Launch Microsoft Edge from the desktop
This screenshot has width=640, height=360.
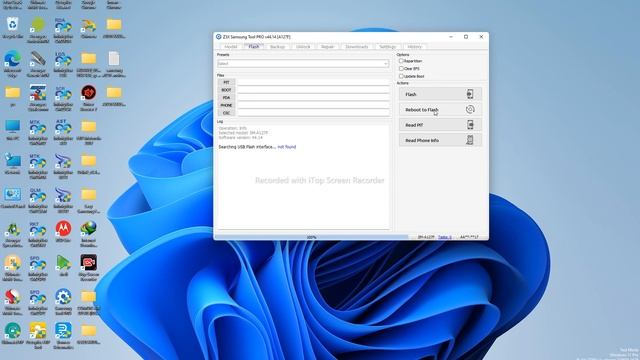tap(13, 60)
